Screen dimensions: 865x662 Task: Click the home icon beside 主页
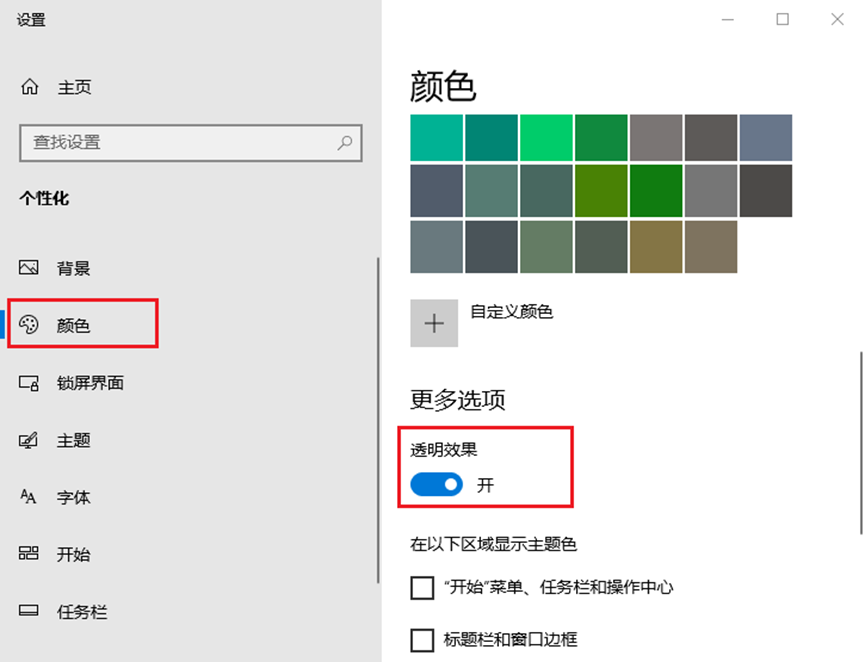[x=30, y=87]
